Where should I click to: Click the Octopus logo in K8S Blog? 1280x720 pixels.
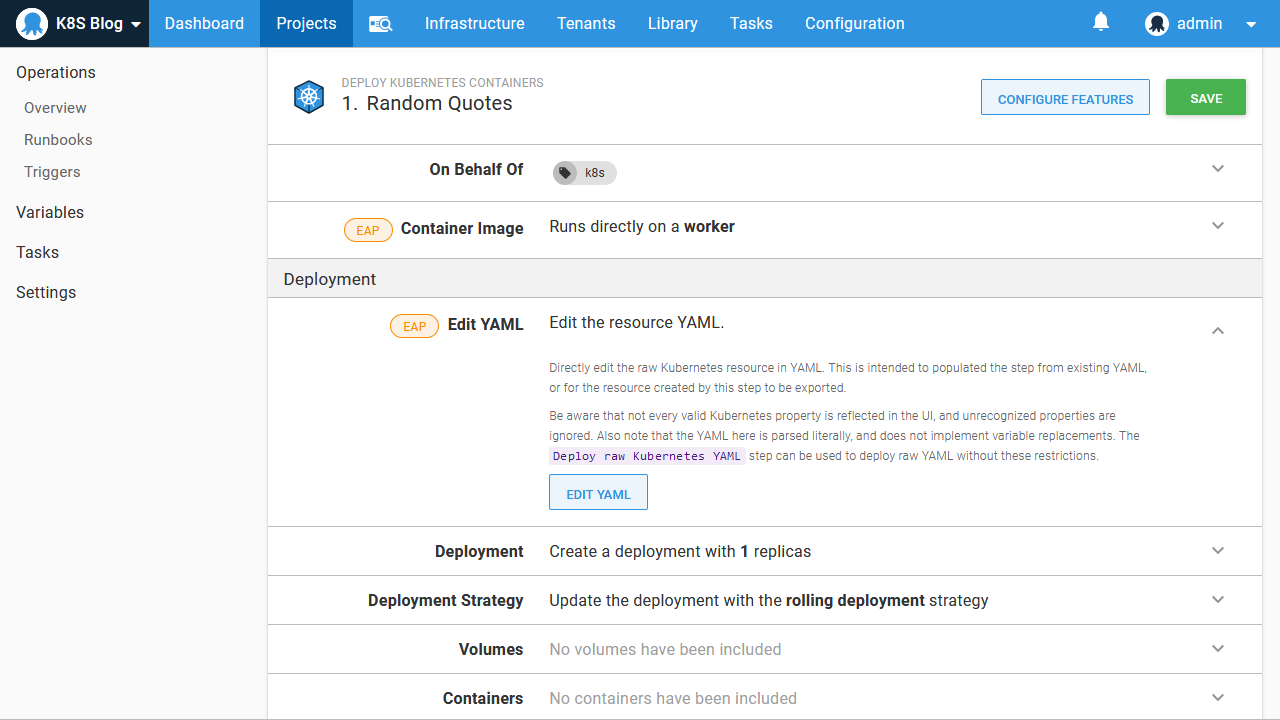coord(32,24)
